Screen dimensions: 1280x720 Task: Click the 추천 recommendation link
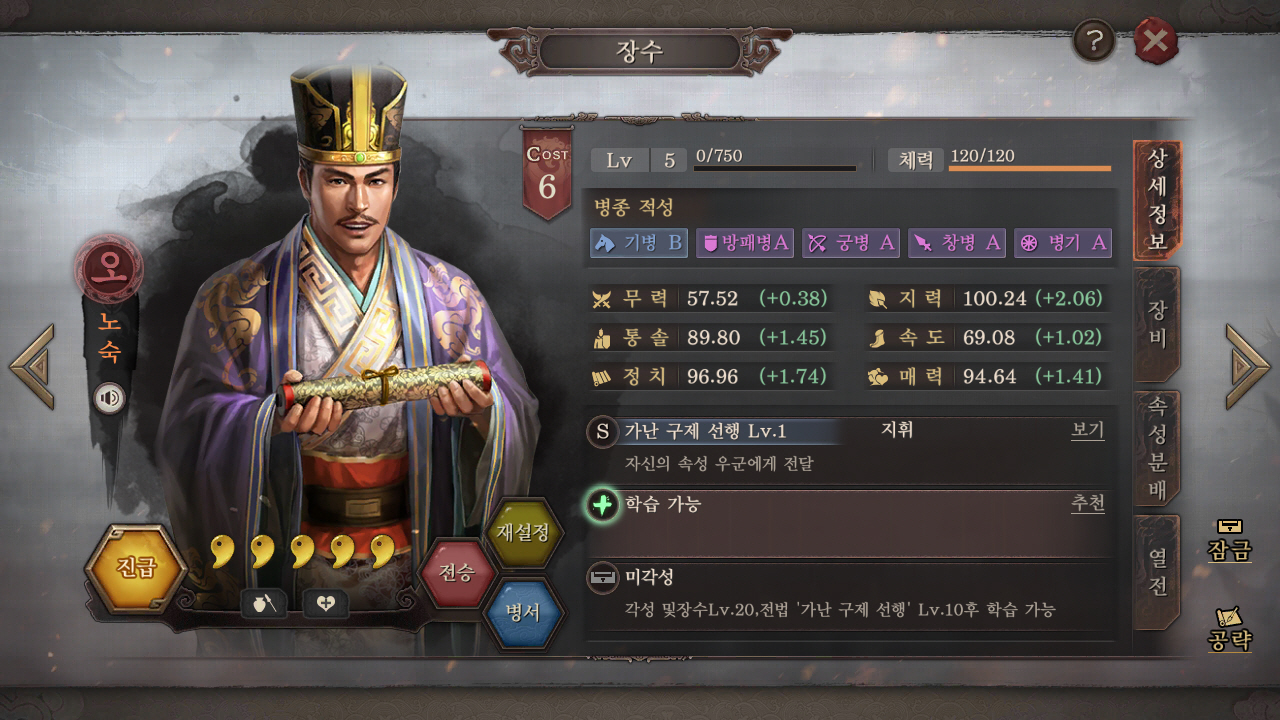click(x=1087, y=504)
